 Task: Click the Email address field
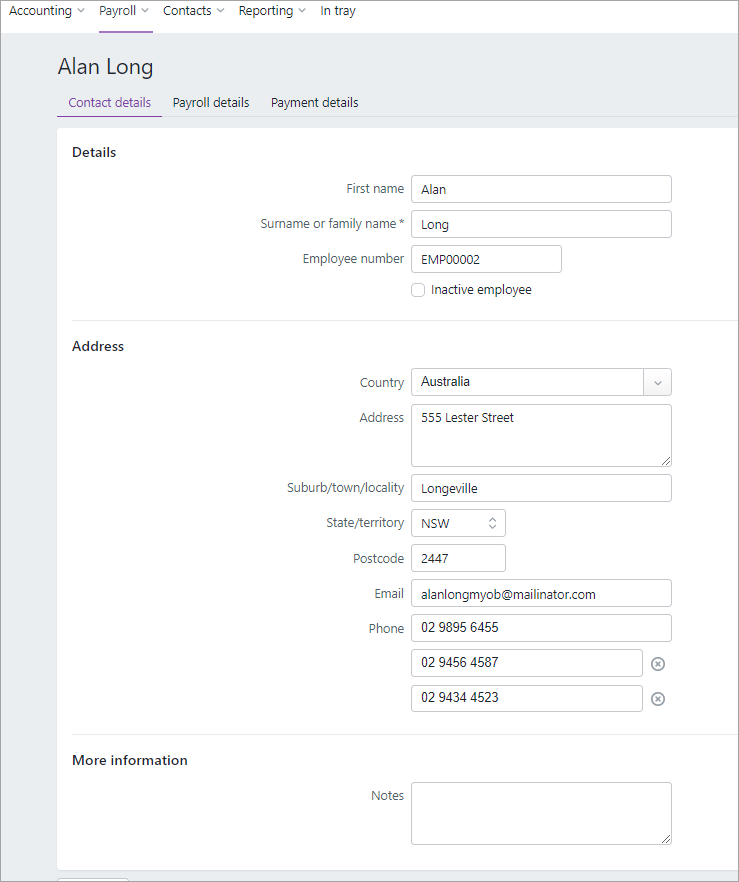pos(540,593)
